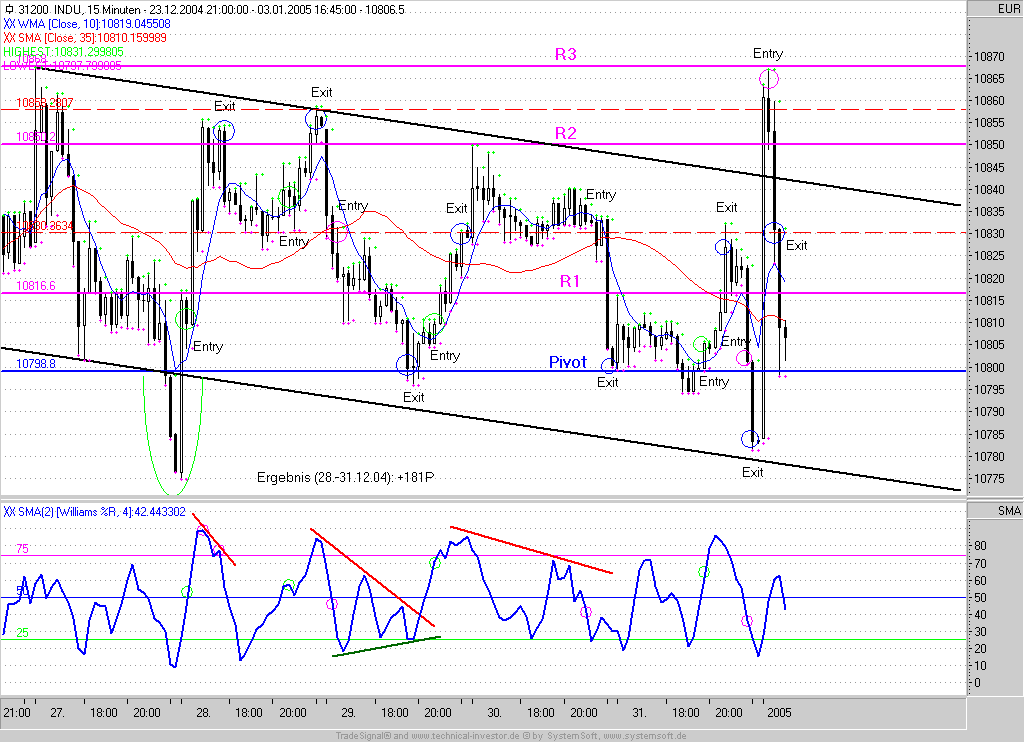The width and height of the screenshot is (1024, 742).
Task: Click the 29. date label on time axis
Action: click(x=348, y=713)
